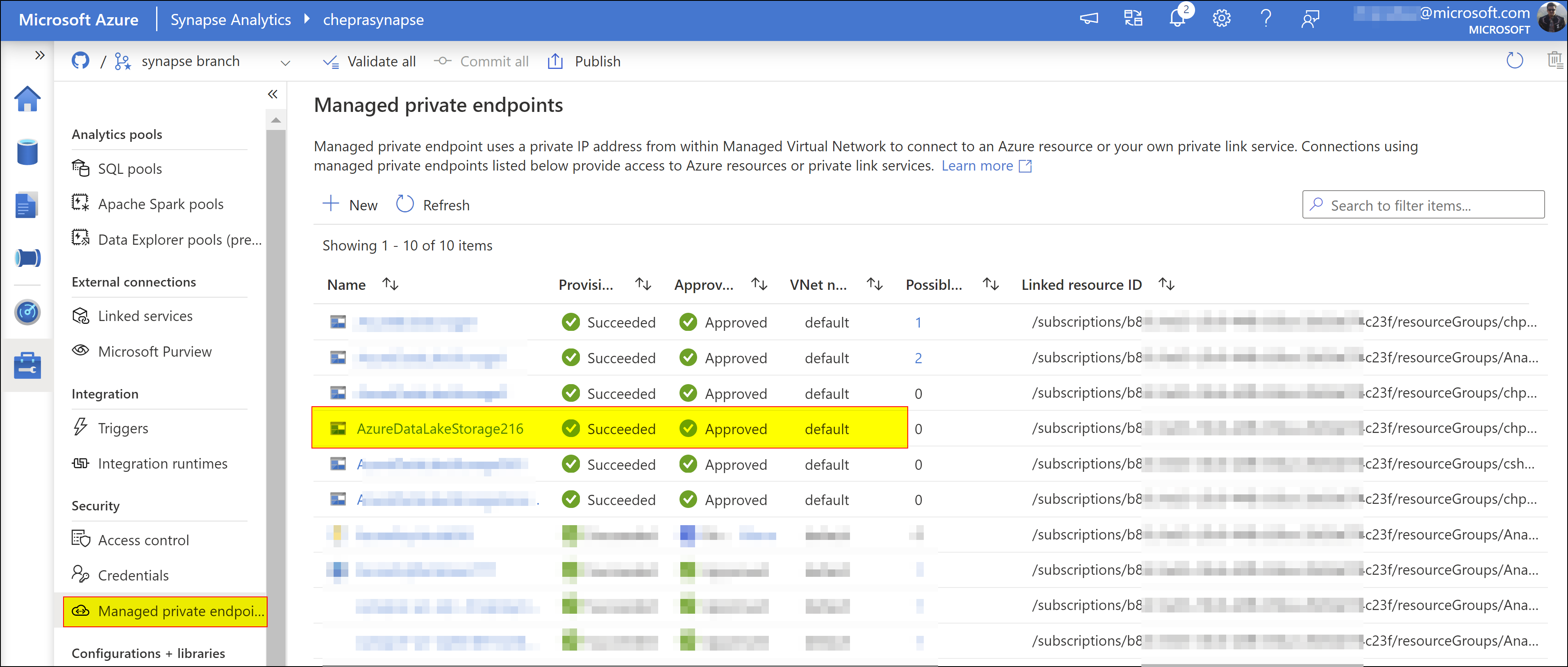Open Credentials

pyautogui.click(x=120, y=575)
